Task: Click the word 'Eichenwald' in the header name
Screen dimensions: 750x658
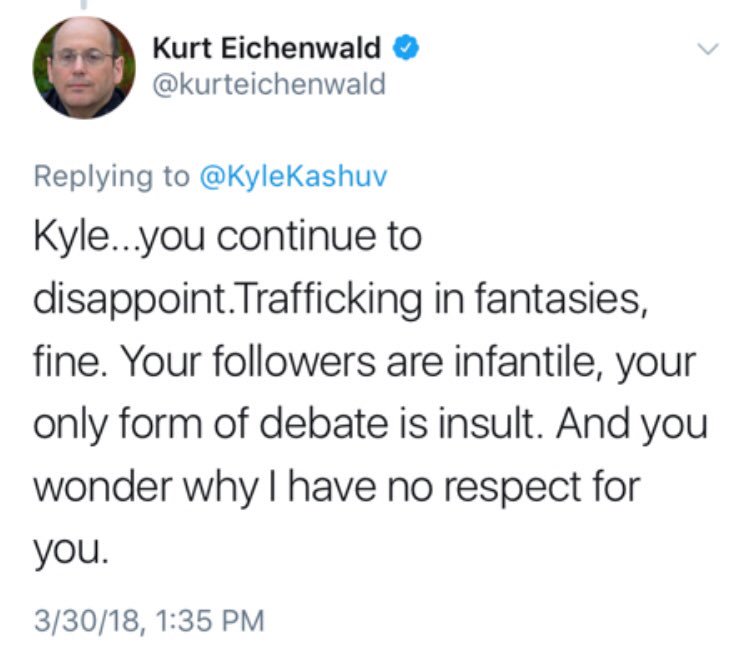Action: pyautogui.click(x=301, y=48)
